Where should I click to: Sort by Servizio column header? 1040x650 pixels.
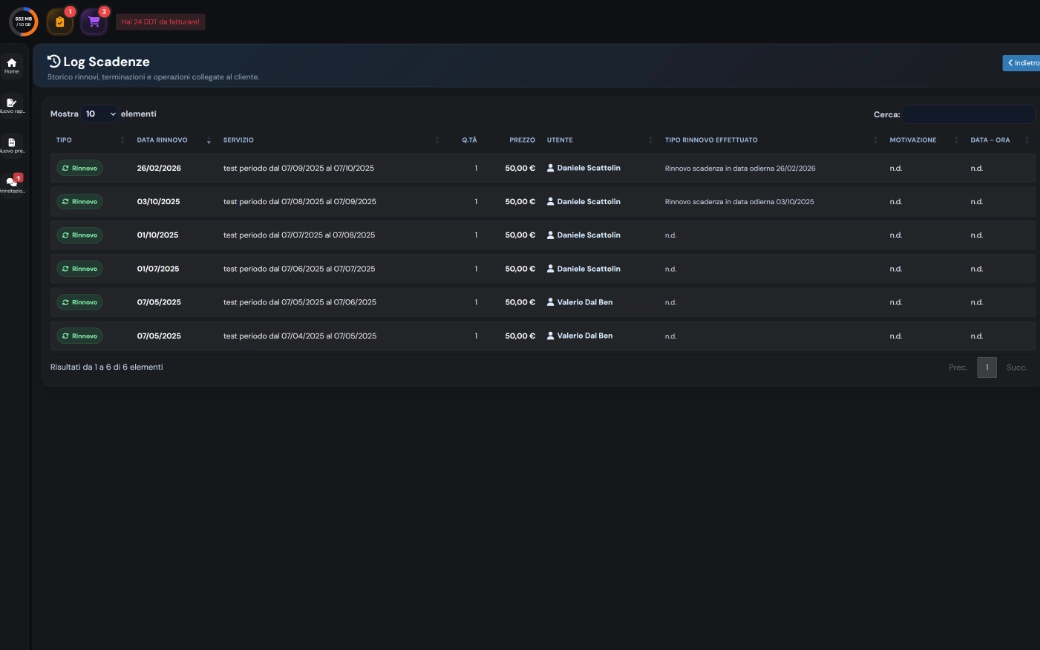pyautogui.click(x=330, y=140)
